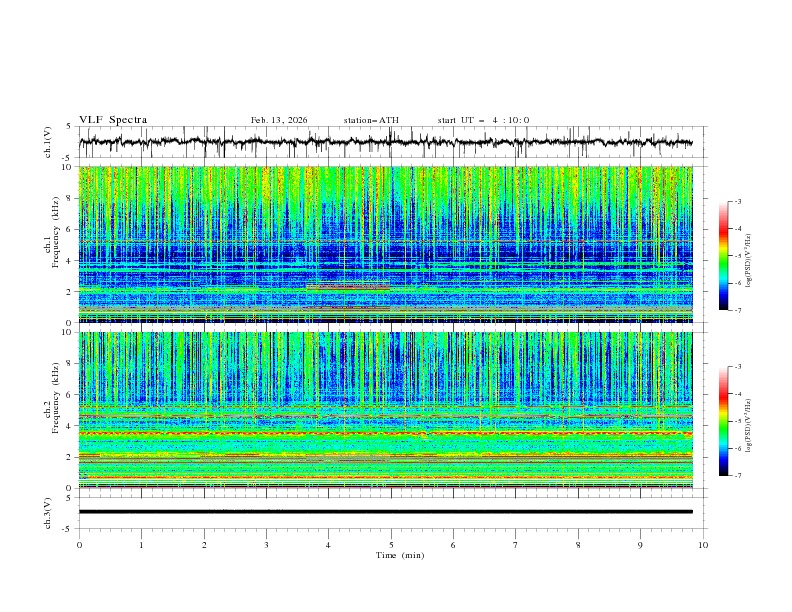Click the ch.1(V) waveform trace panel
This screenshot has width=792, height=612.
point(390,142)
